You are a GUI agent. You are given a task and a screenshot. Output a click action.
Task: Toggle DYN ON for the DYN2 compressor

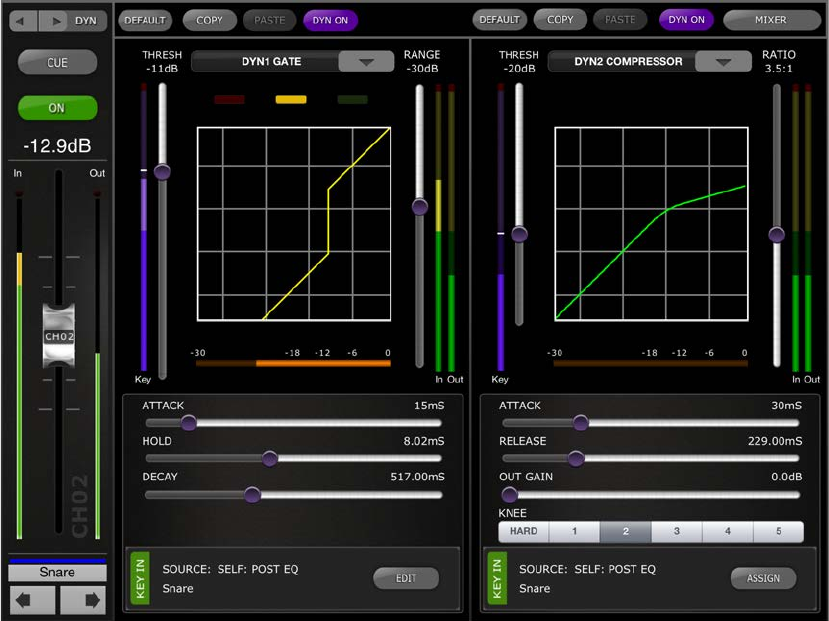686,20
